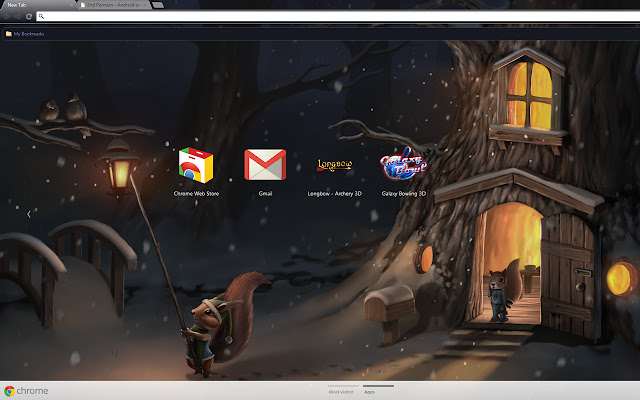Go to the previous apps page using the left chevron
Viewport: 640px width, 400px height.
pyautogui.click(x=29, y=214)
